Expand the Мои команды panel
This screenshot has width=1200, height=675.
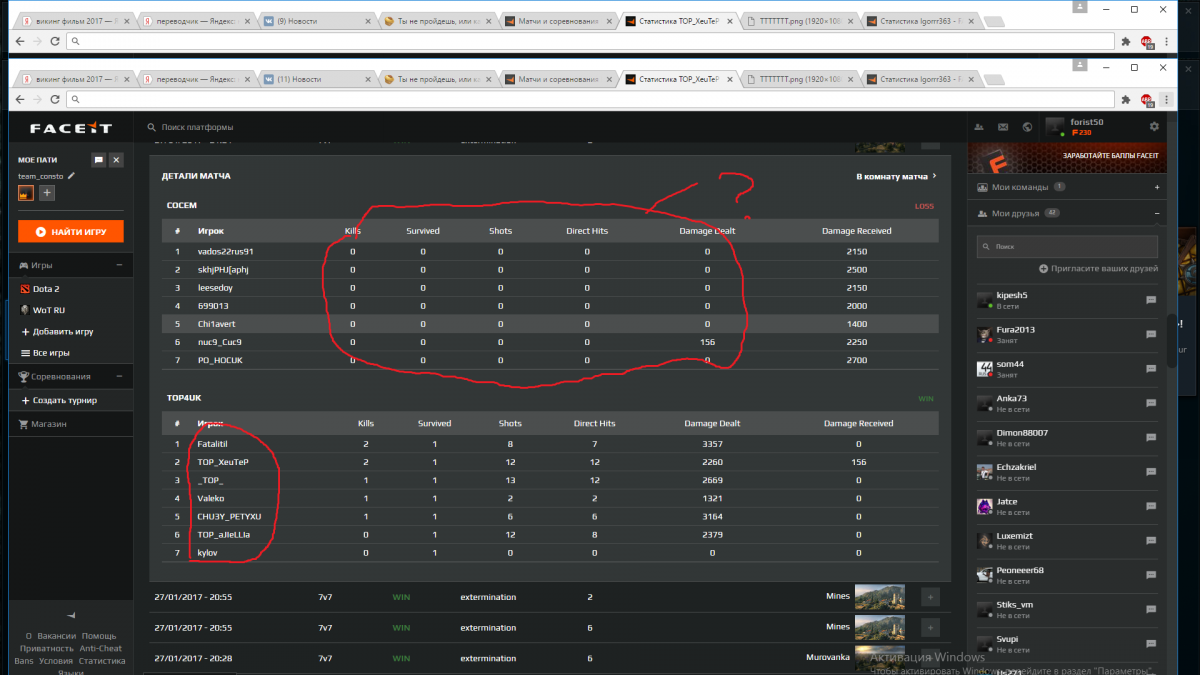pos(1156,187)
